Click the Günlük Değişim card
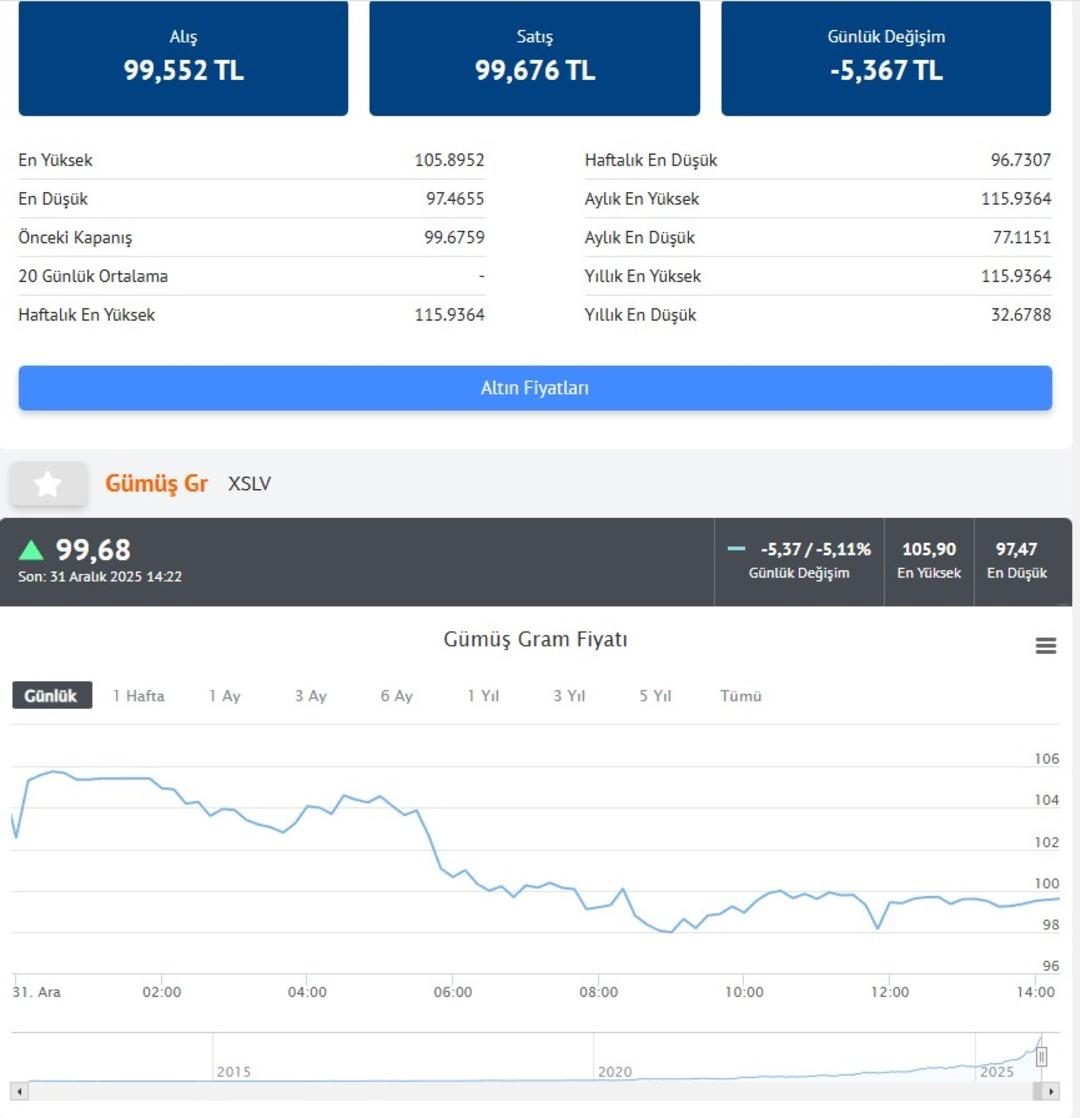The image size is (1080, 1118). [x=885, y=58]
